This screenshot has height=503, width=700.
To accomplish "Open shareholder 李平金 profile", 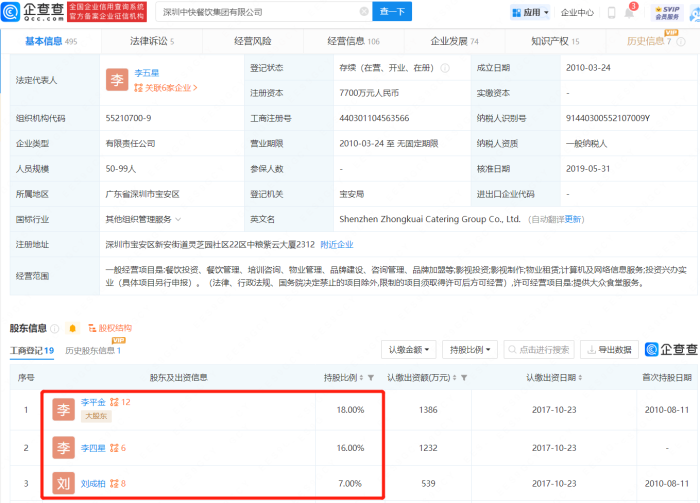I will pos(93,402).
